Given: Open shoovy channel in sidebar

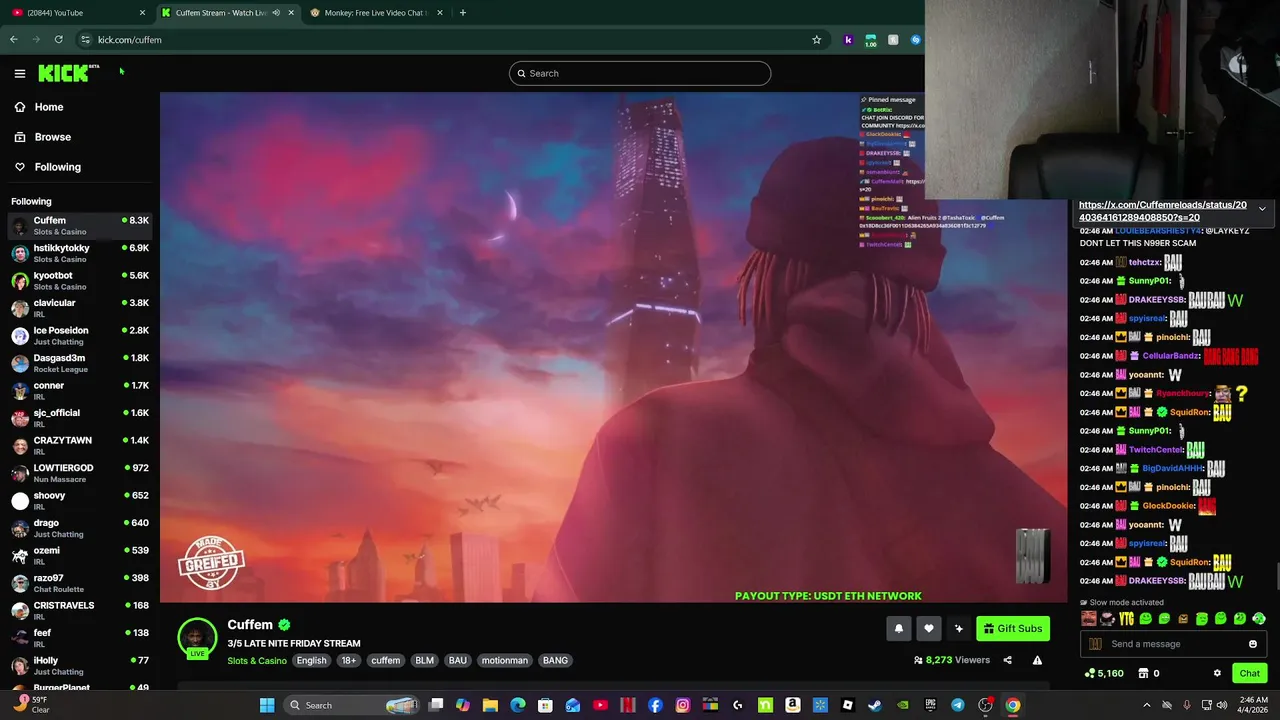Looking at the screenshot, I should click(x=80, y=500).
